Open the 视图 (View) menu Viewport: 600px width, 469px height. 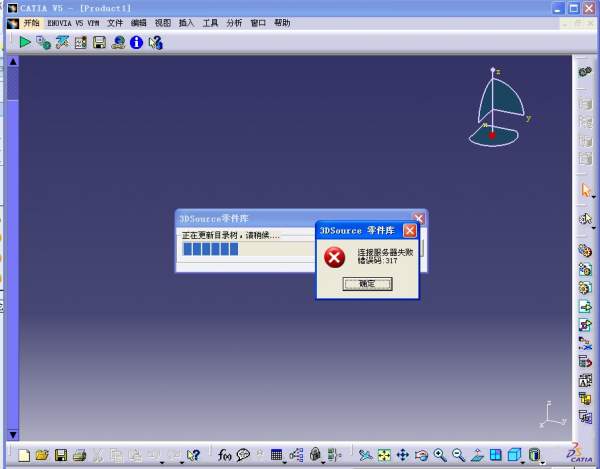[163, 23]
